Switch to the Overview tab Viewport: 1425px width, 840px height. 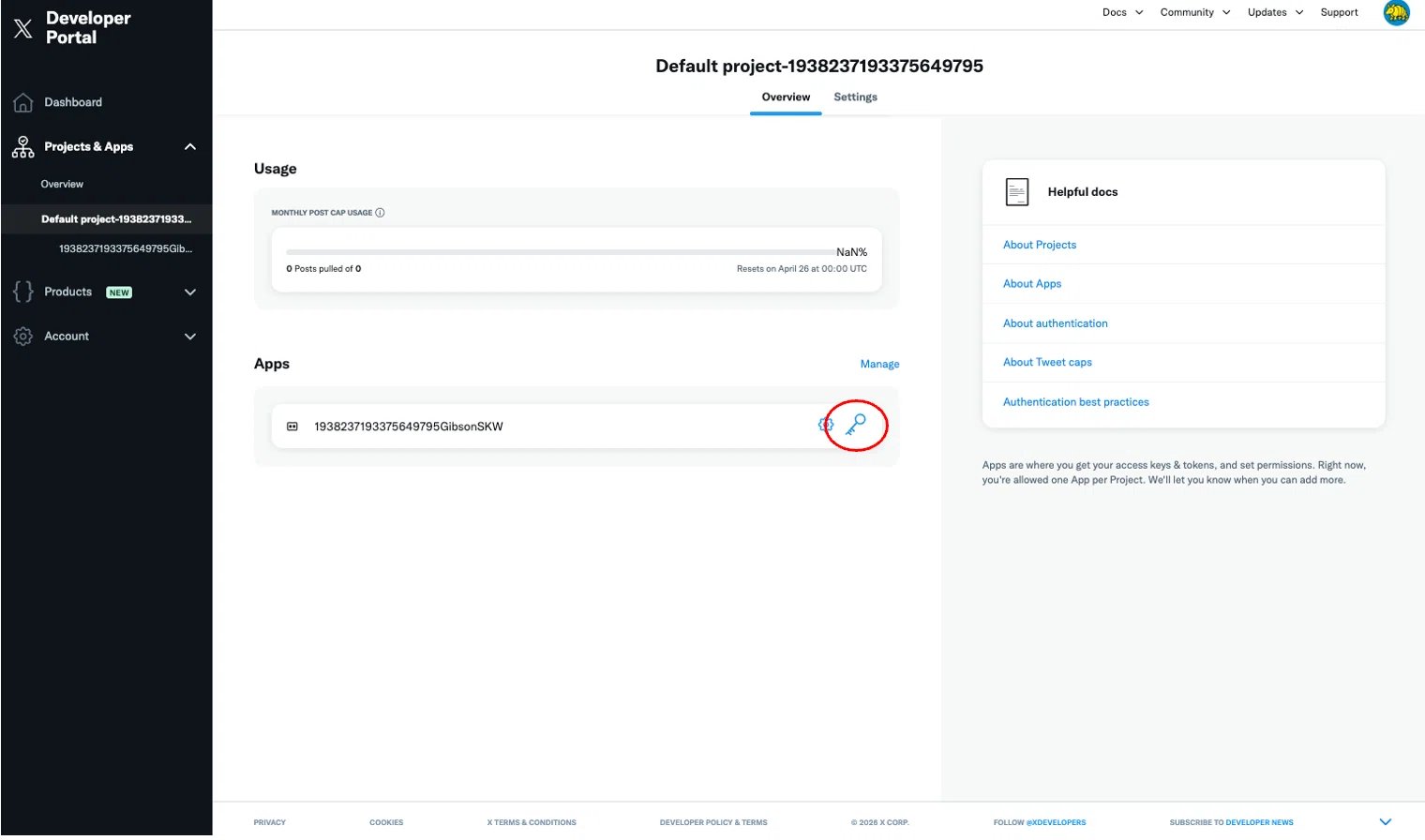click(786, 97)
